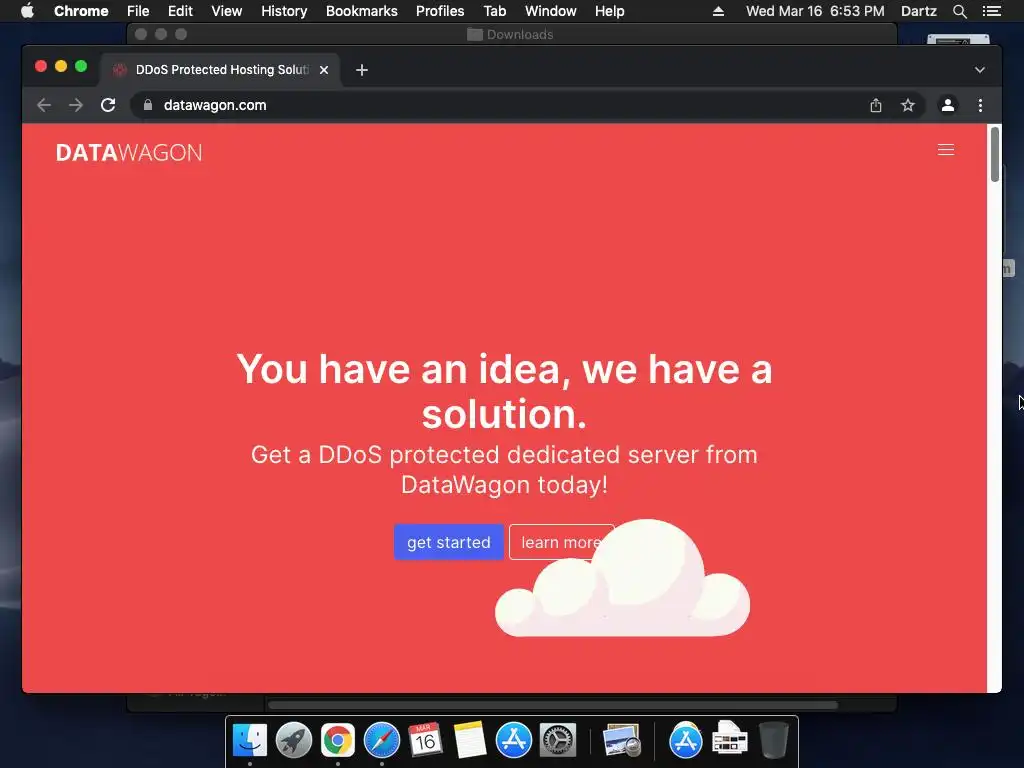This screenshot has height=768, width=1024.
Task: Open Launchpad from the Dock
Action: click(294, 740)
